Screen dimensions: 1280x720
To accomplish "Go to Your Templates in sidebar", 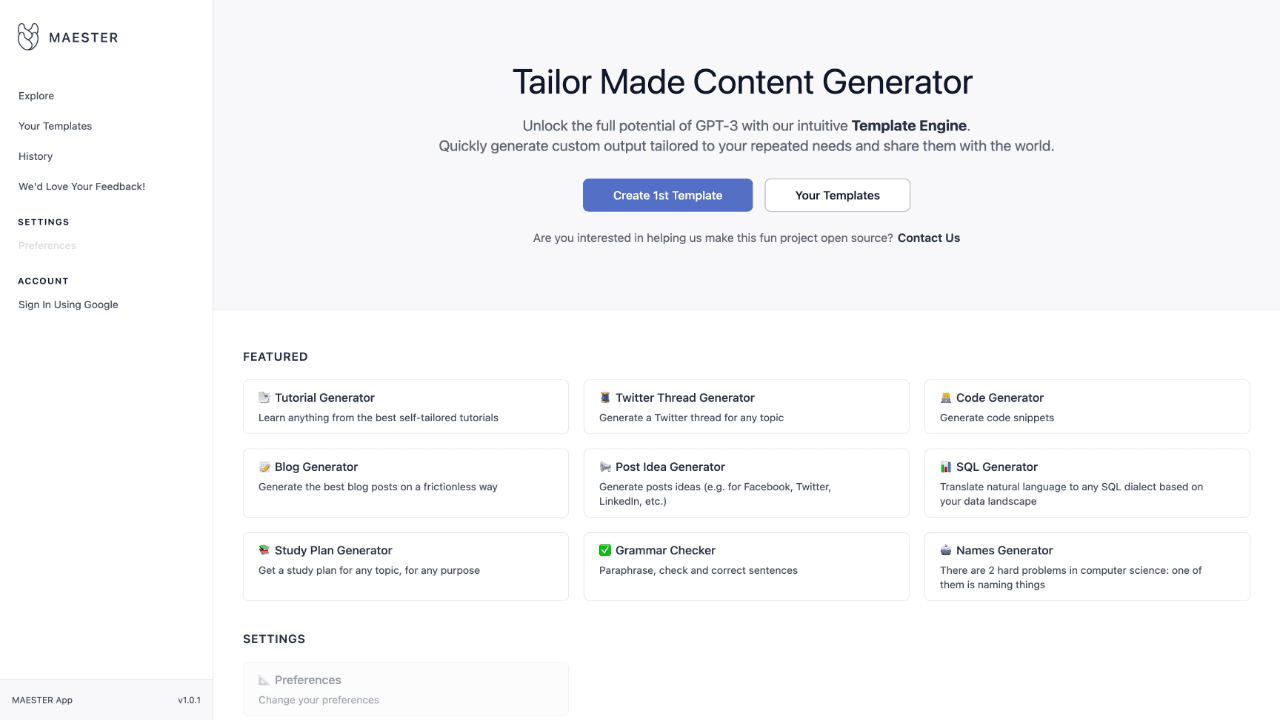I will (55, 126).
